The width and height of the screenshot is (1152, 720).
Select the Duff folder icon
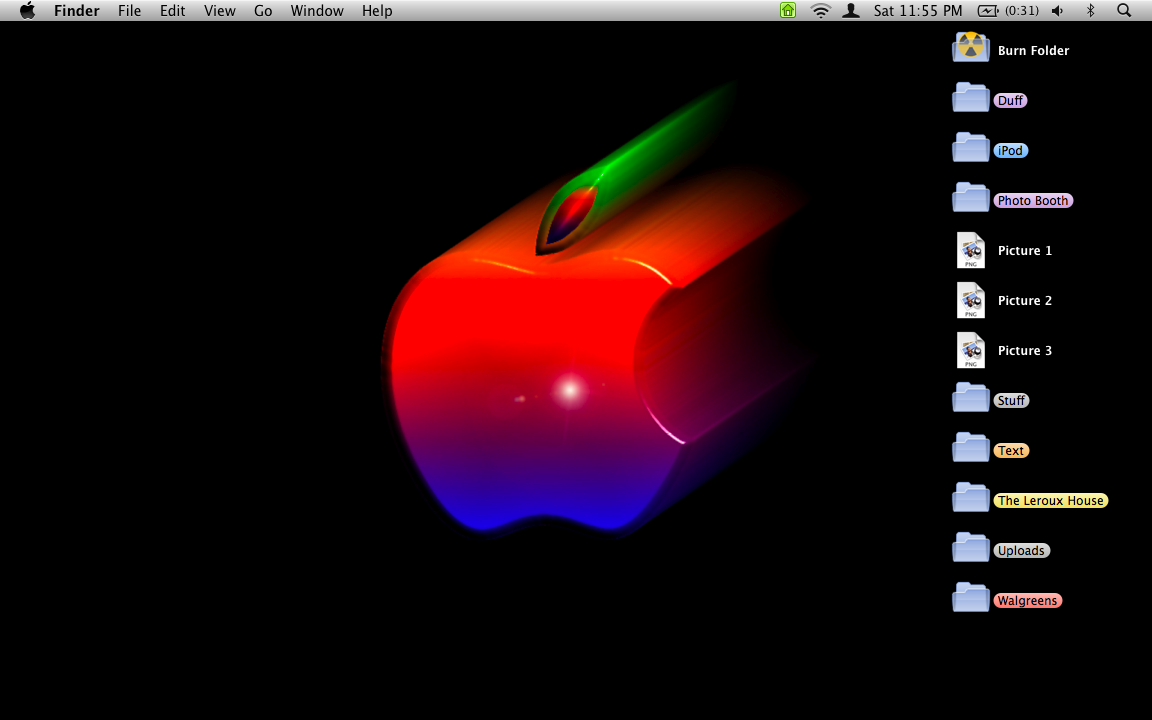(971, 98)
